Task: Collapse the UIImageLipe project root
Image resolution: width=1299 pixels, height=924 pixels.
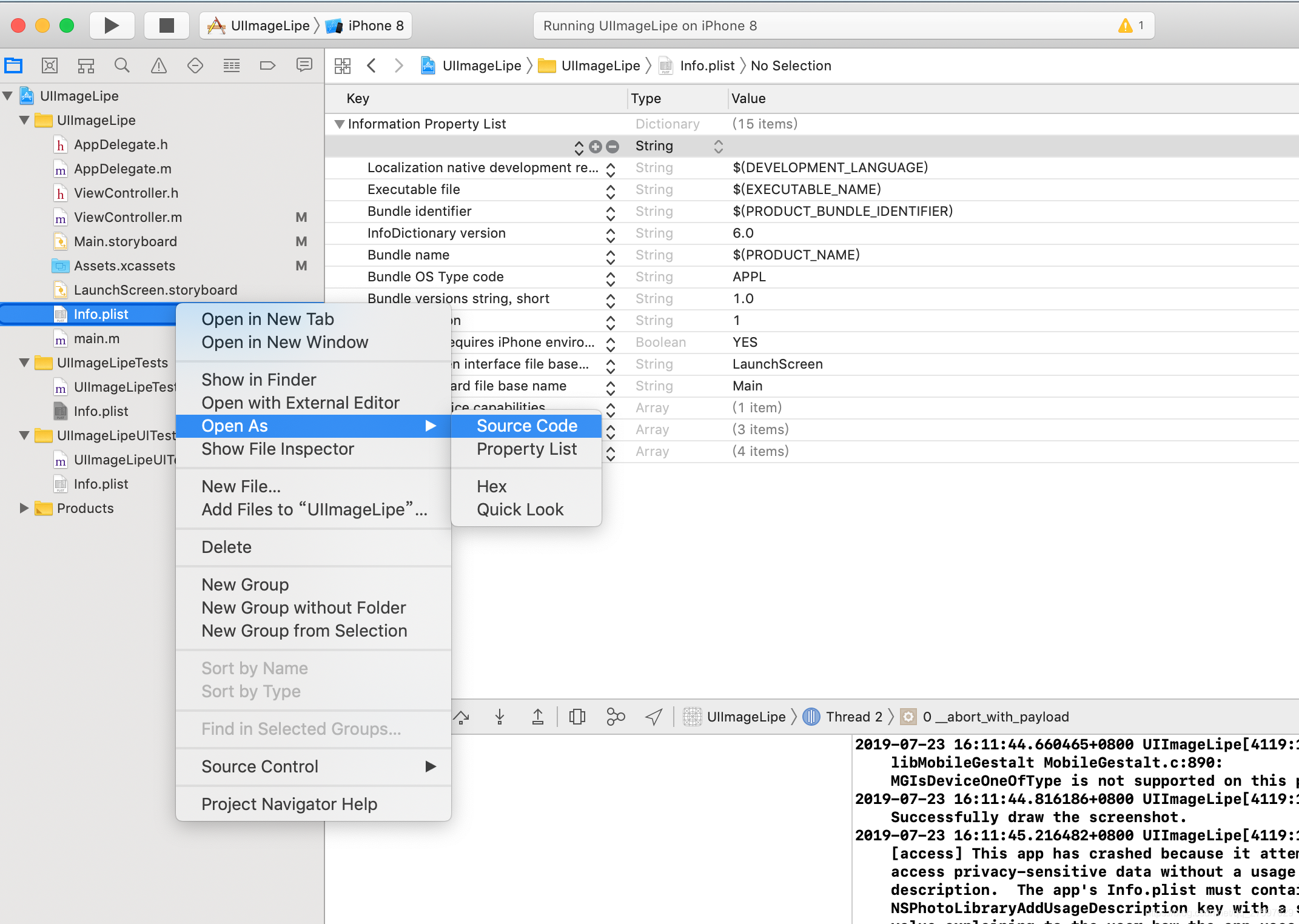Action: pyautogui.click(x=8, y=96)
